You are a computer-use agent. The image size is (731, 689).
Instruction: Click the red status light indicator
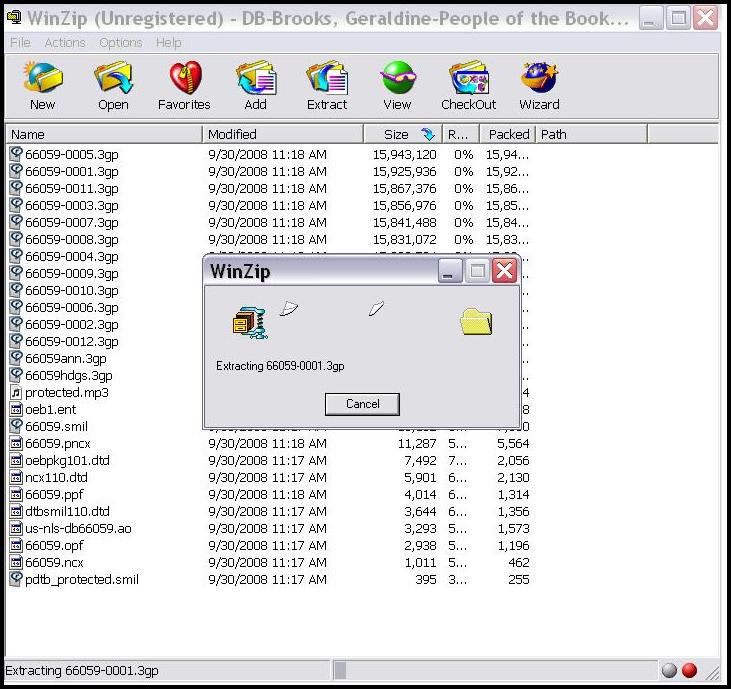pos(690,670)
